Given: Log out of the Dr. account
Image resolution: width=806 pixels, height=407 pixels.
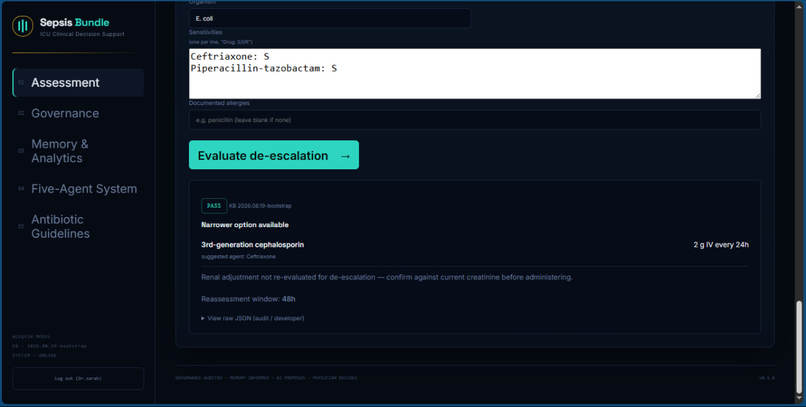Looking at the screenshot, I should pyautogui.click(x=78, y=378).
